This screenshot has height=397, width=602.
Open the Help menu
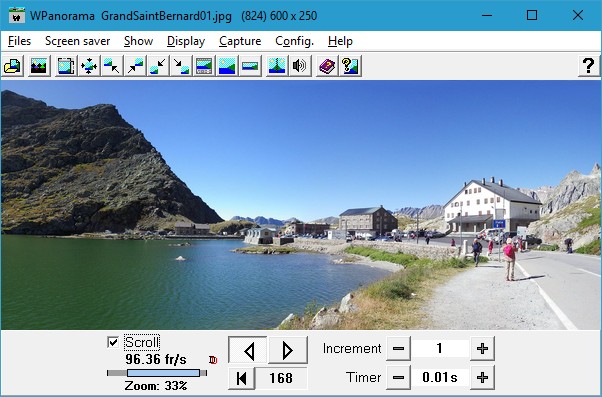[340, 41]
